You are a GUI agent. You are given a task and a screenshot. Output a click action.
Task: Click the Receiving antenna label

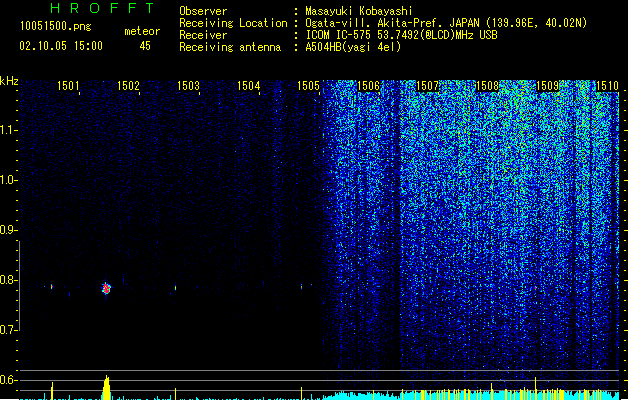tap(230, 47)
